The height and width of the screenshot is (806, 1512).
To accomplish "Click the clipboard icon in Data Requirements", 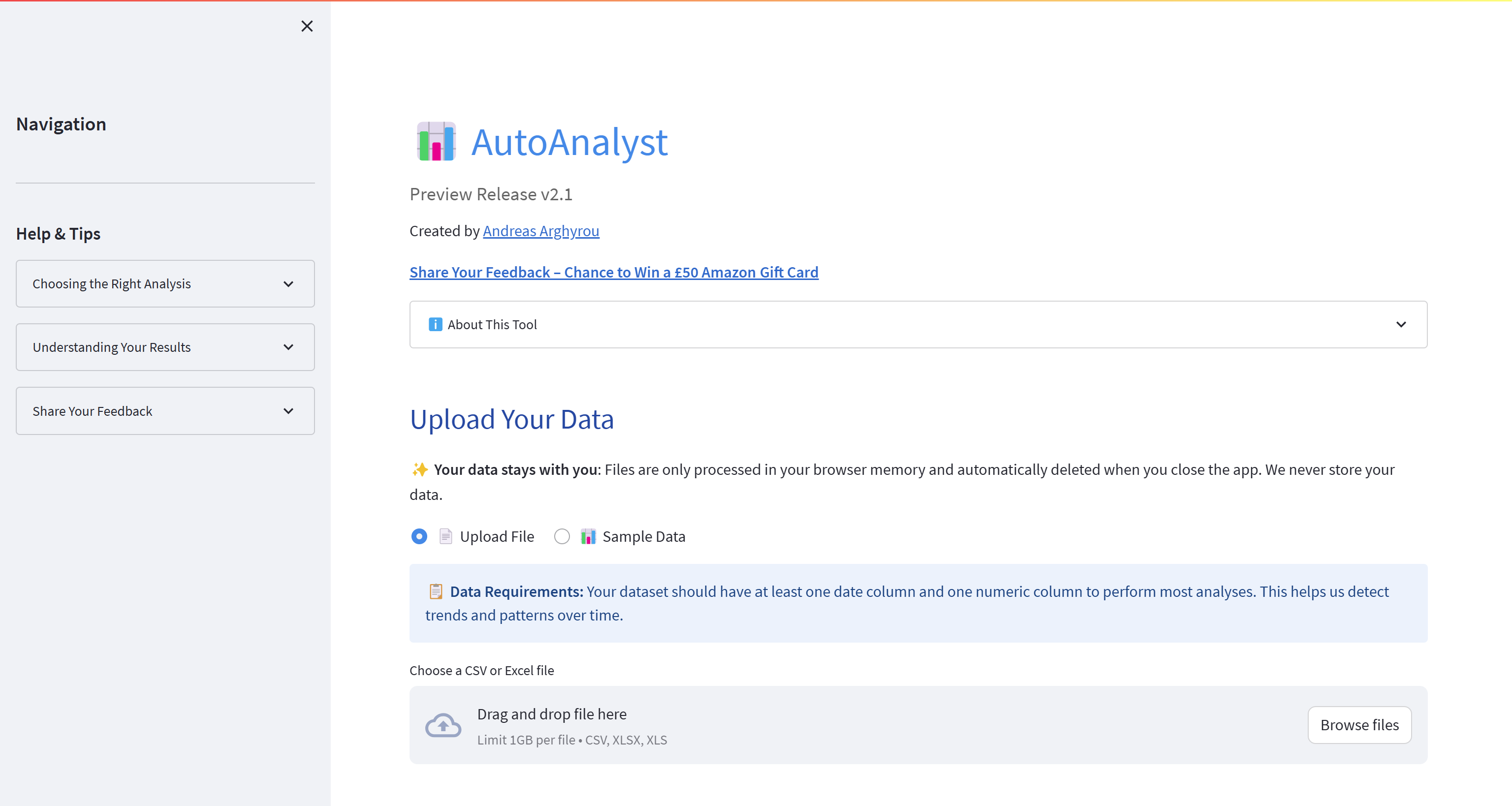I will 435,591.
